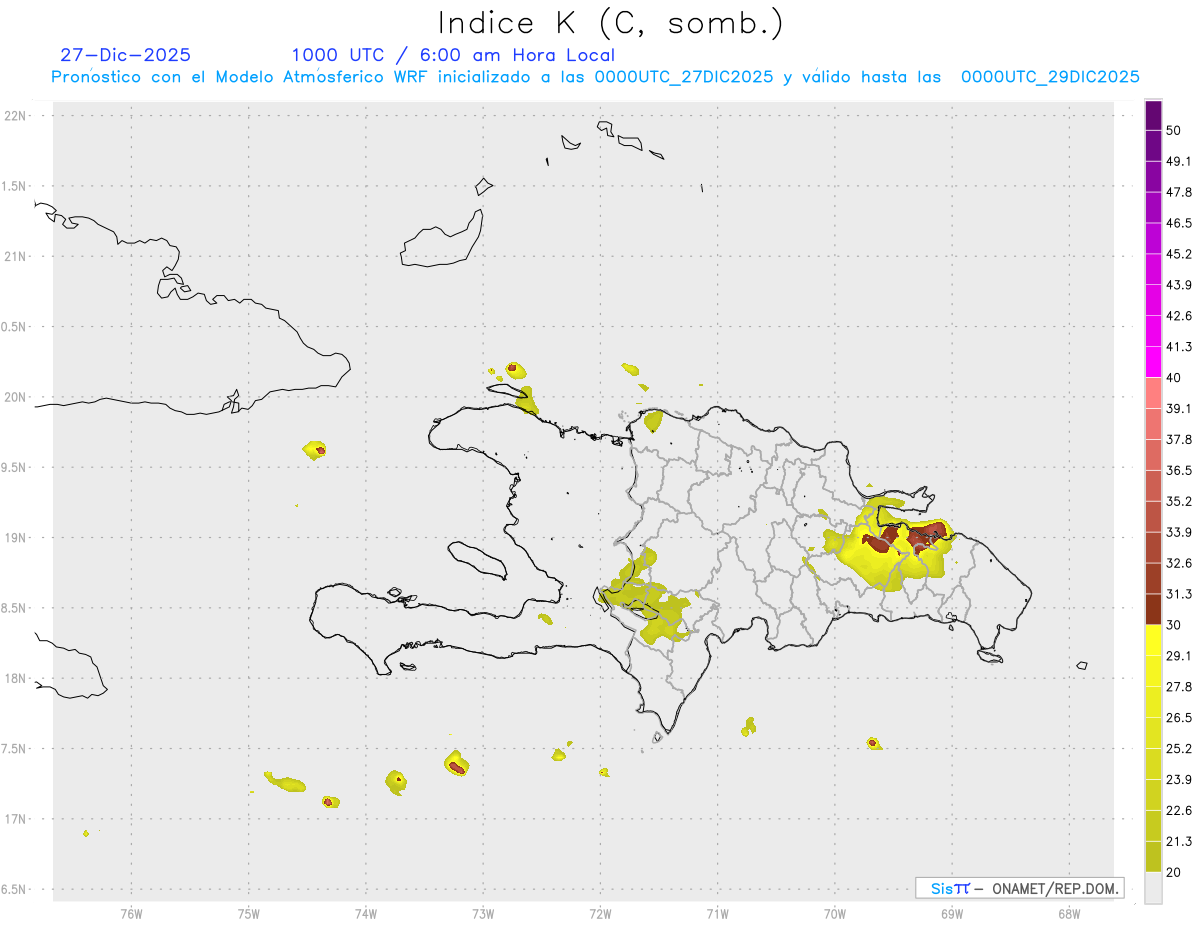Image resolution: width=1200 pixels, height=927 pixels.
Task: Select the magenta 41.3 legend color band
Action: 1153,362
